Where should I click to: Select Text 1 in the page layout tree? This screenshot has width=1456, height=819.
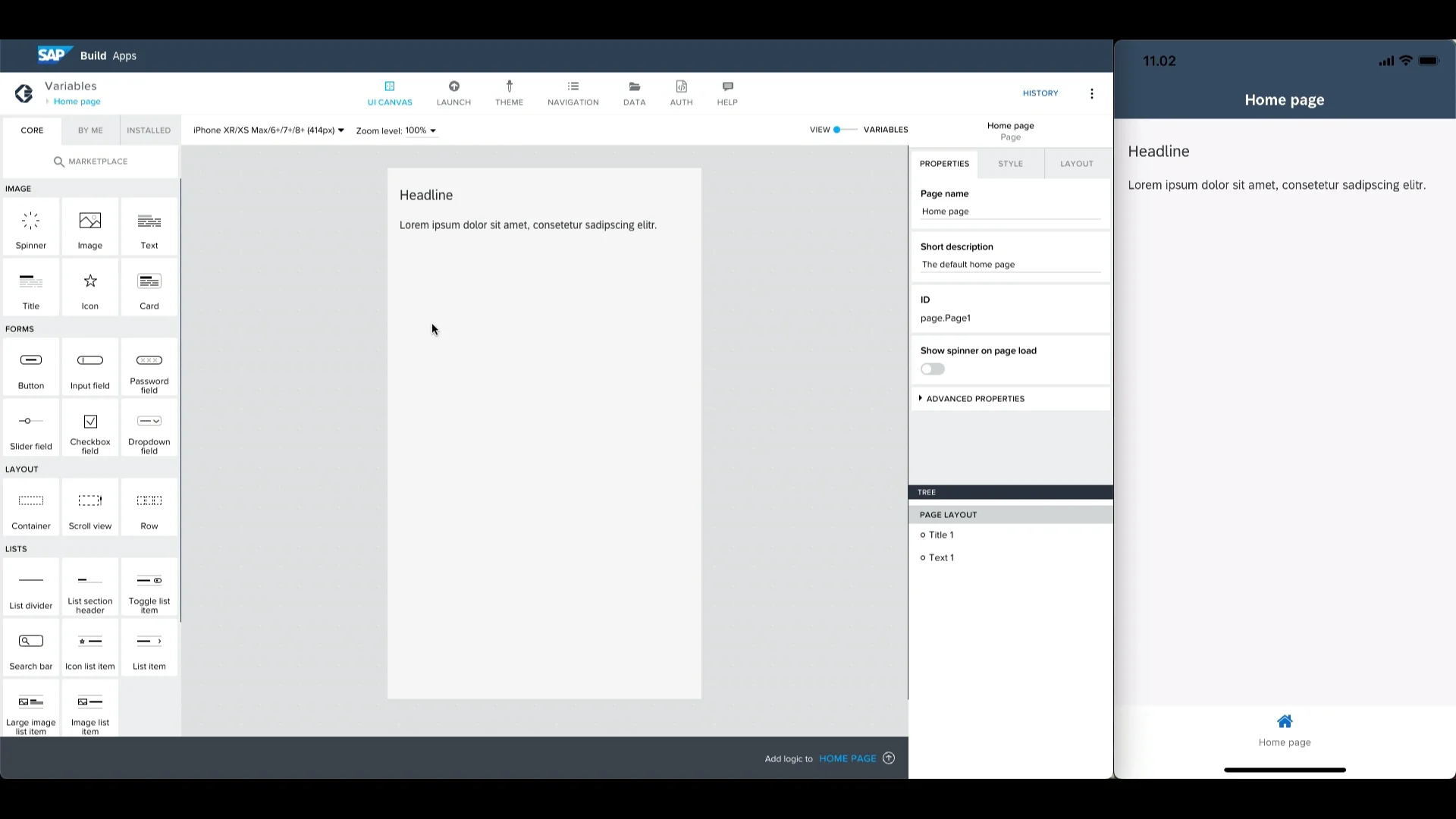[940, 557]
